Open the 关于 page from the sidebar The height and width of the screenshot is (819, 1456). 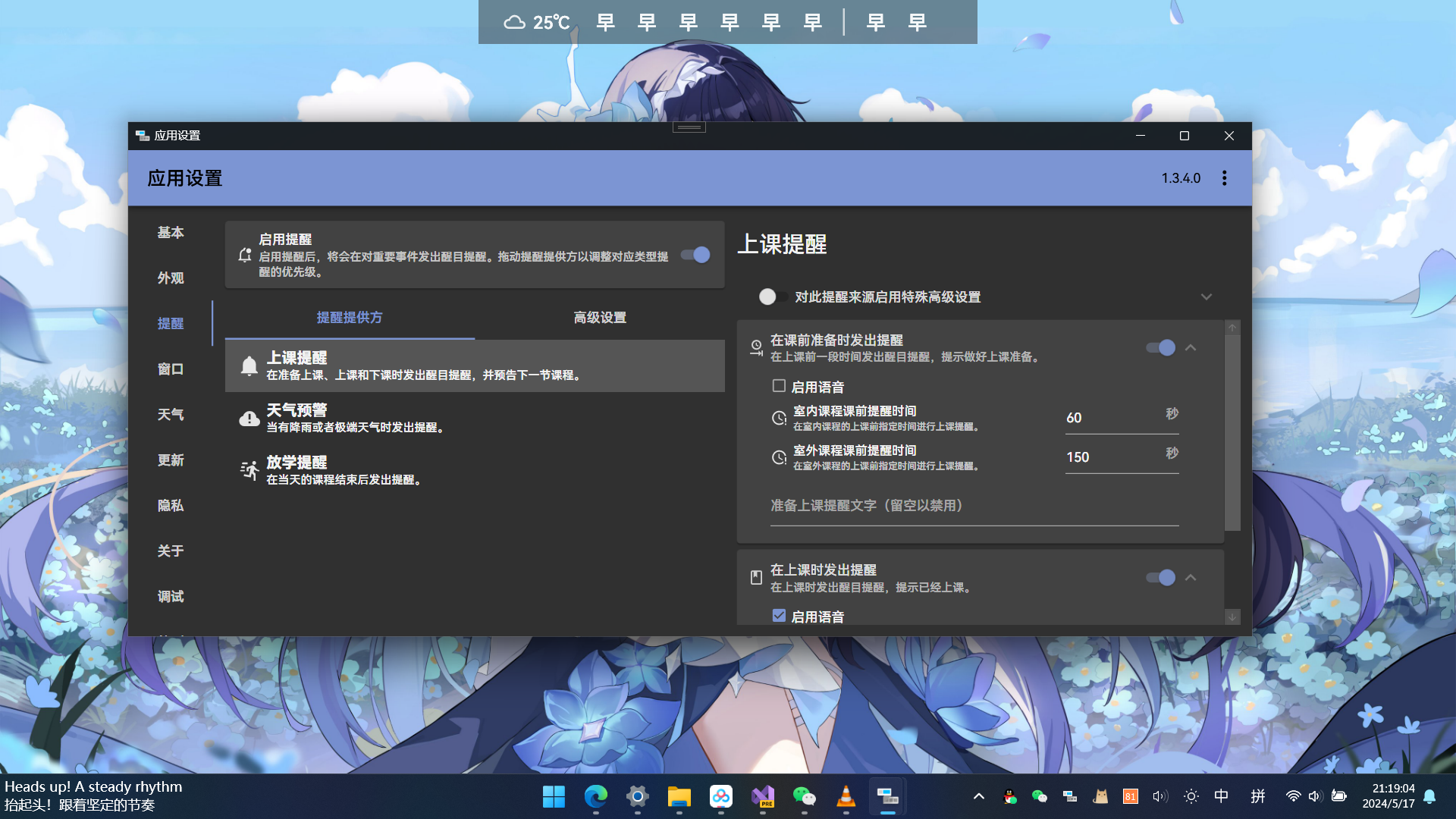pyautogui.click(x=170, y=551)
